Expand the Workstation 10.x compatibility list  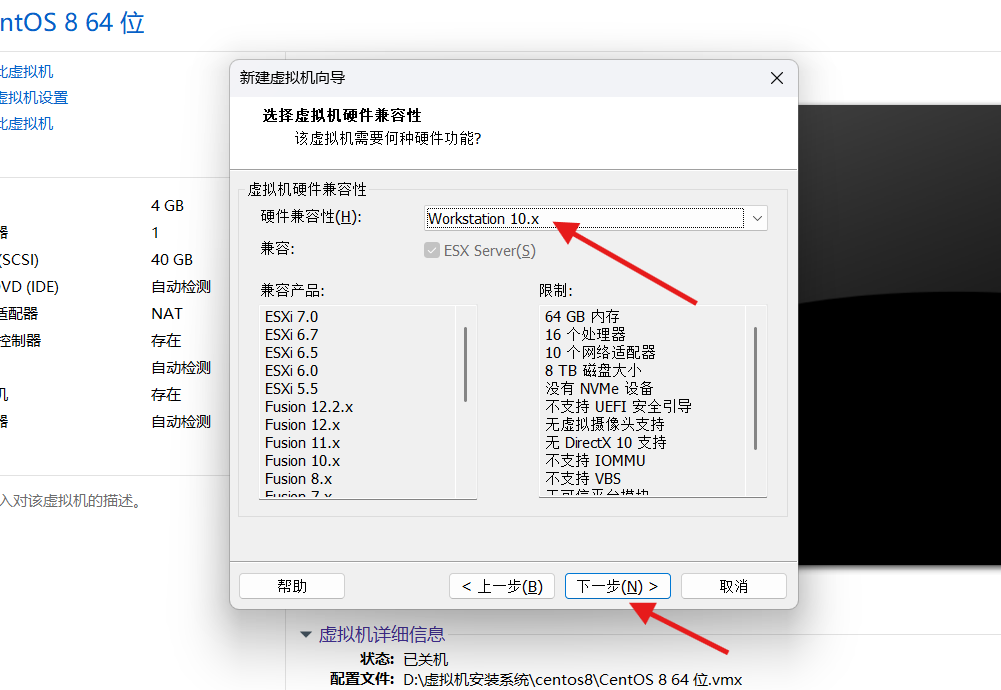[757, 218]
